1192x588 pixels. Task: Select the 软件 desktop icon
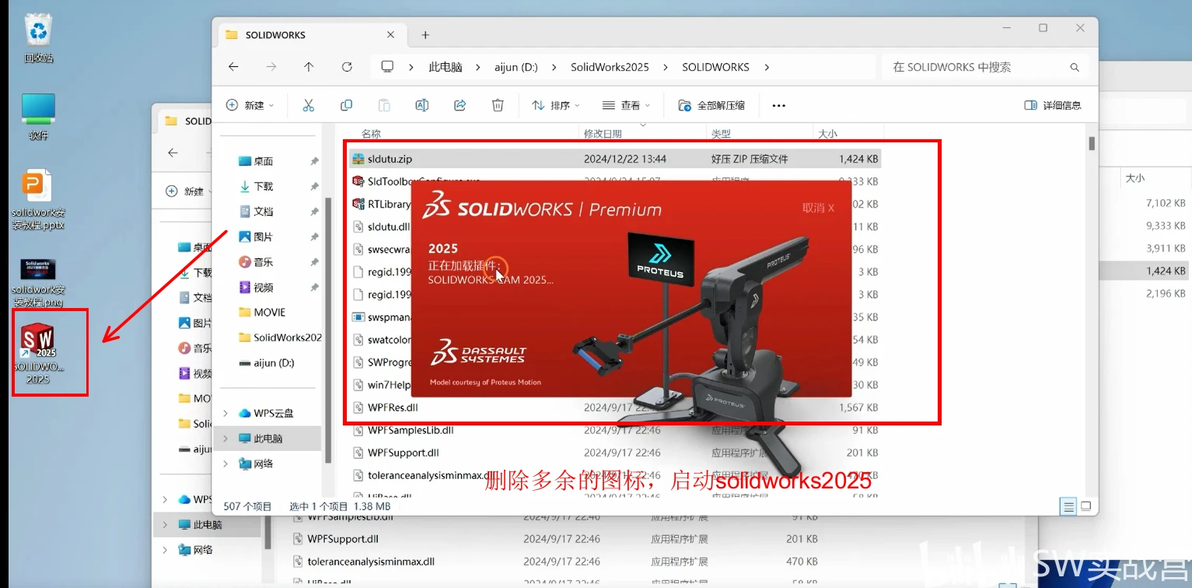38,116
